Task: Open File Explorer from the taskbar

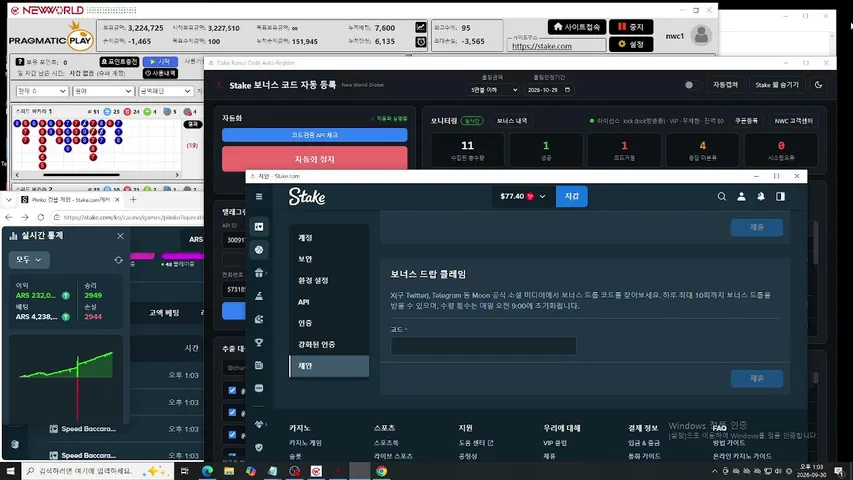Action: pos(229,471)
